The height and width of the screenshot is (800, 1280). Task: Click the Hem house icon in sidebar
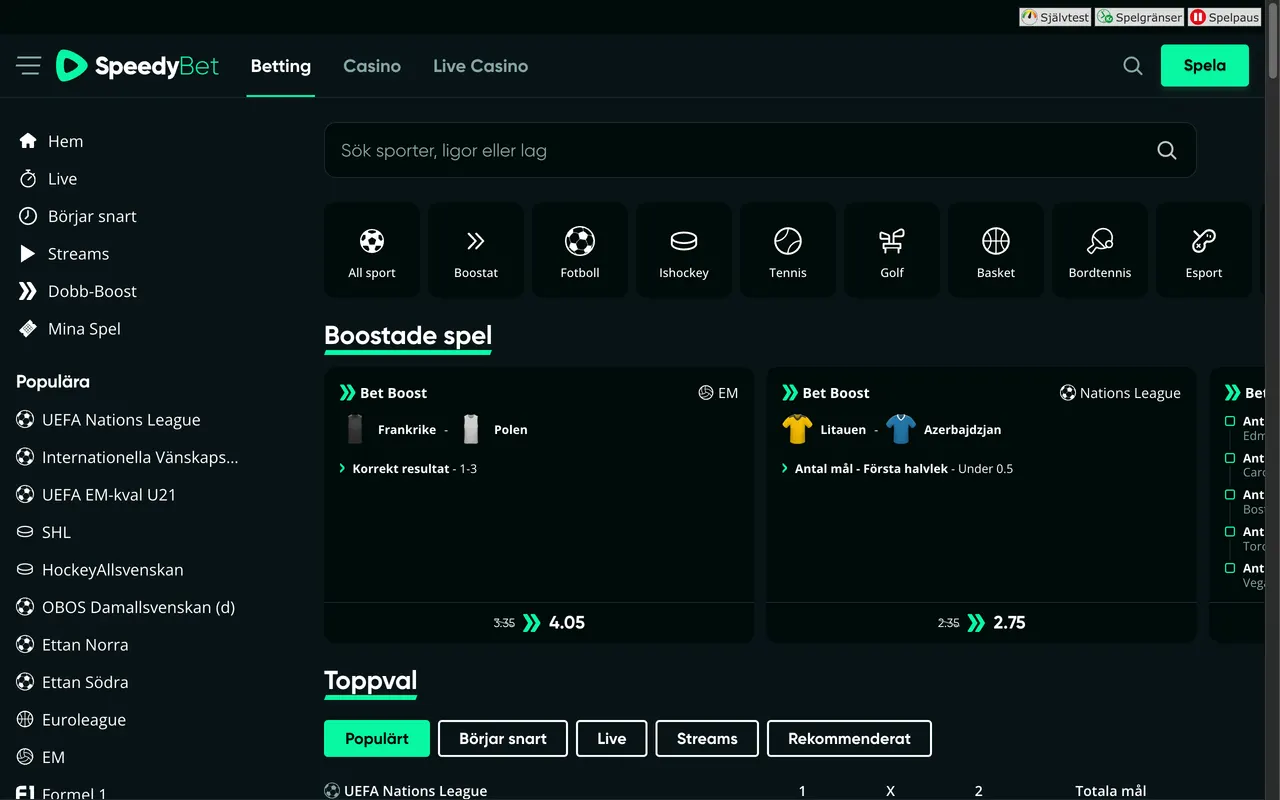(x=28, y=141)
